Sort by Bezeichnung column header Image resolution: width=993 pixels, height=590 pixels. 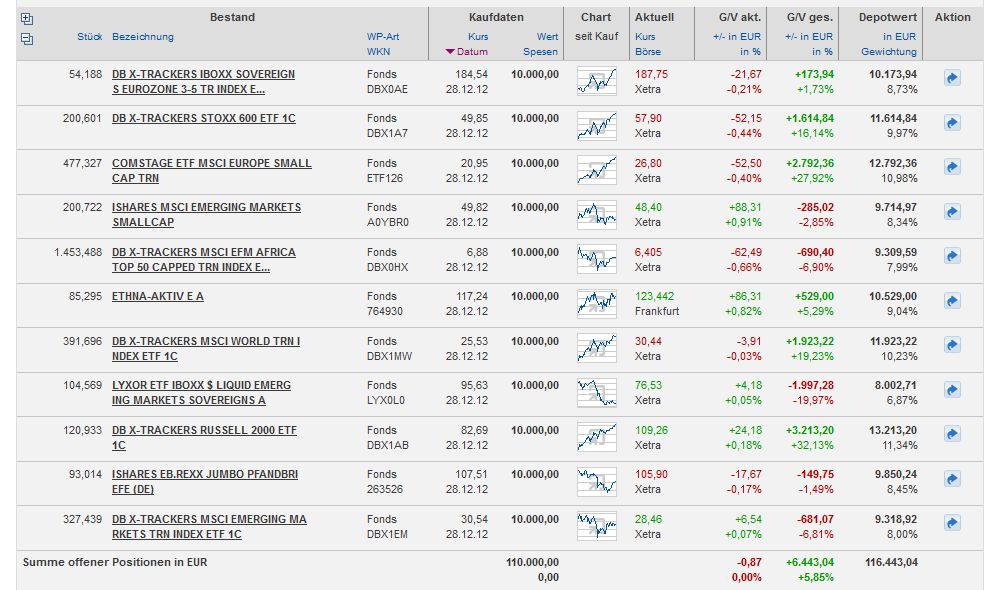143,37
